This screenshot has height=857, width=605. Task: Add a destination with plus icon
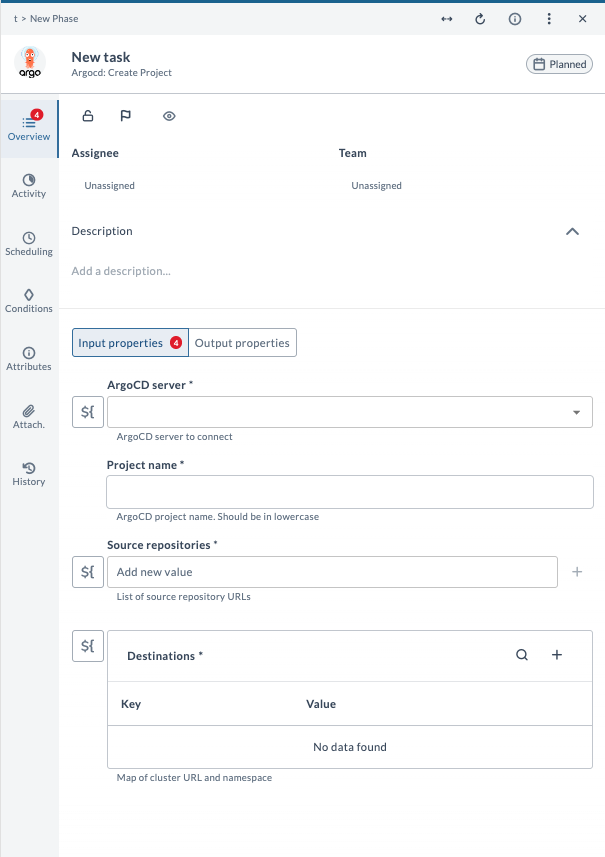click(x=557, y=655)
